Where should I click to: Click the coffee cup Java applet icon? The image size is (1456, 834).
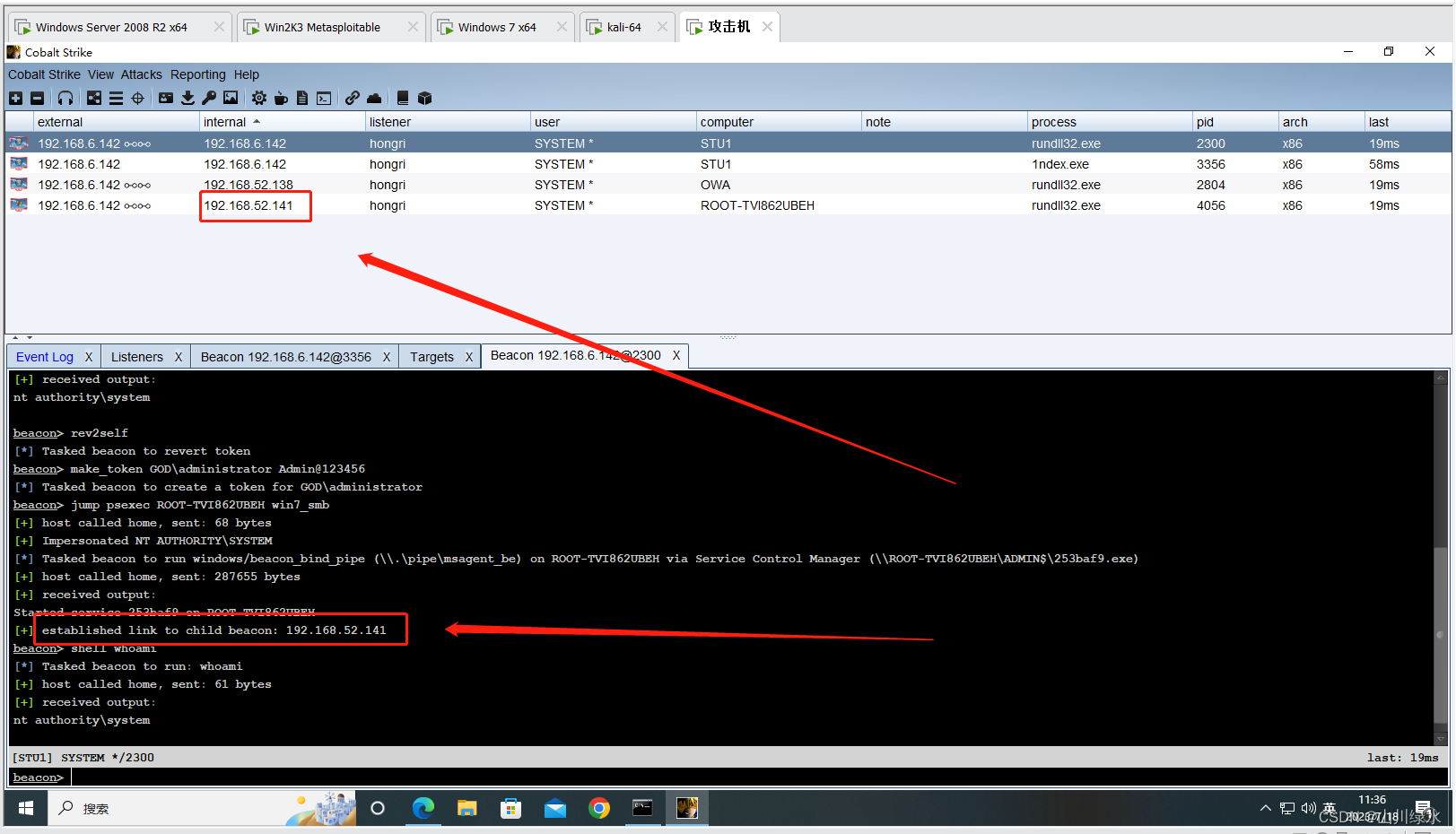pos(281,98)
